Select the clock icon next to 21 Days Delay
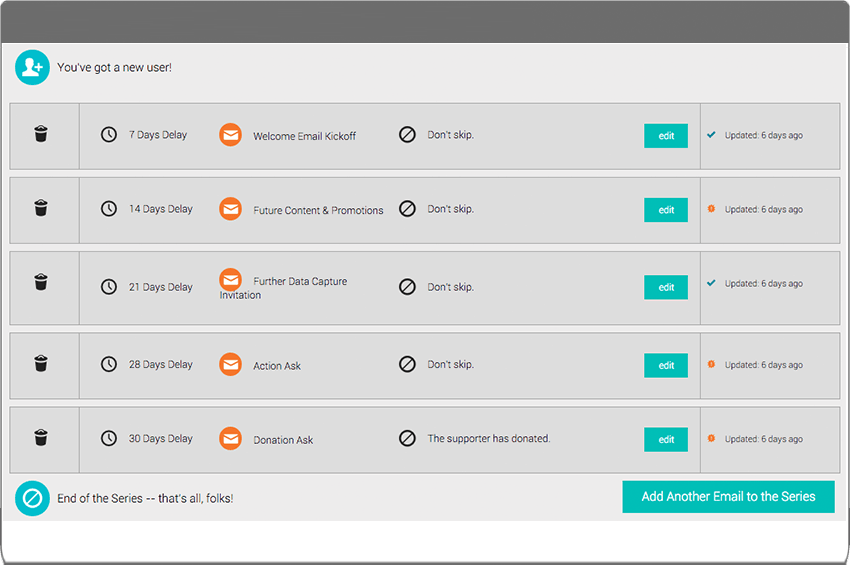853x570 pixels. (109, 287)
